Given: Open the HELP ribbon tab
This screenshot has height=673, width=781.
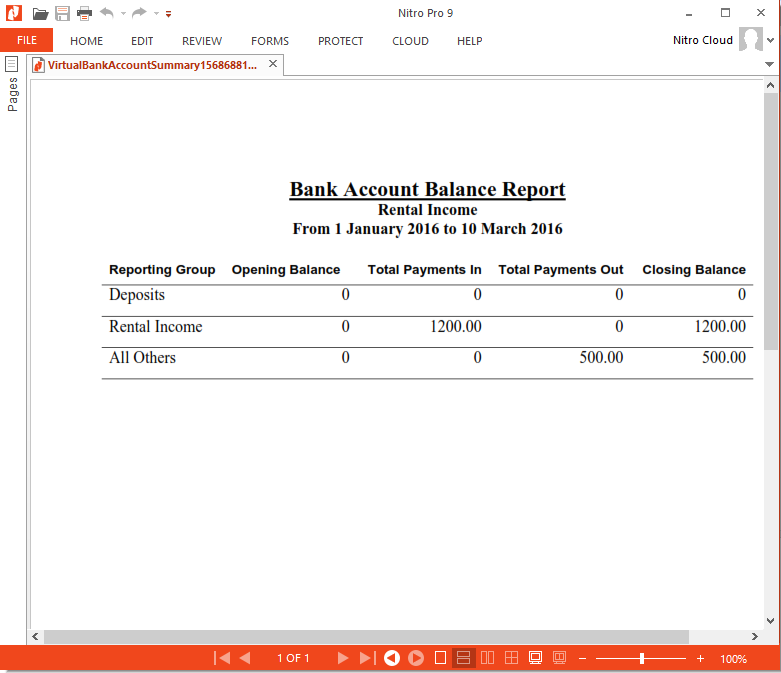Looking at the screenshot, I should tap(469, 41).
